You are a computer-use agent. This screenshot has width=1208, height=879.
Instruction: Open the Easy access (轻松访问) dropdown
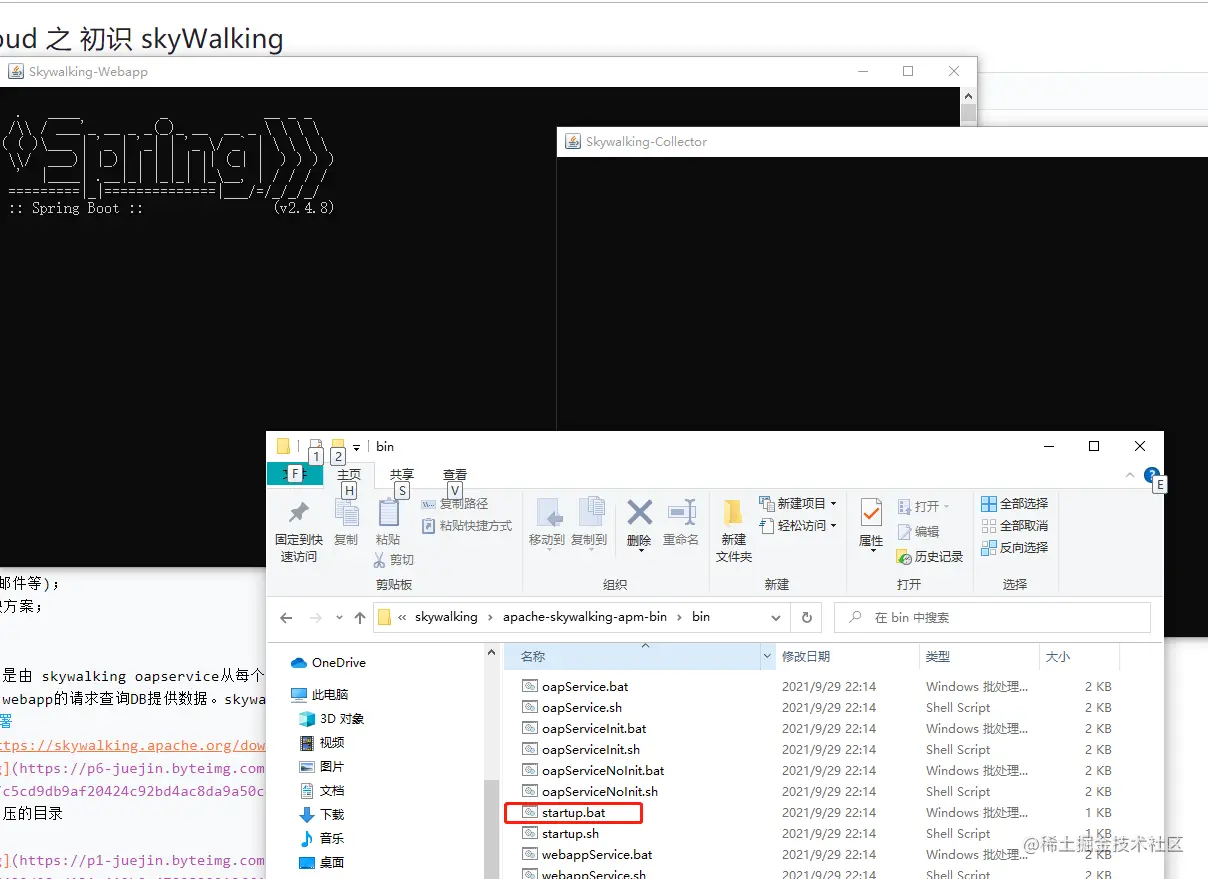tap(798, 526)
